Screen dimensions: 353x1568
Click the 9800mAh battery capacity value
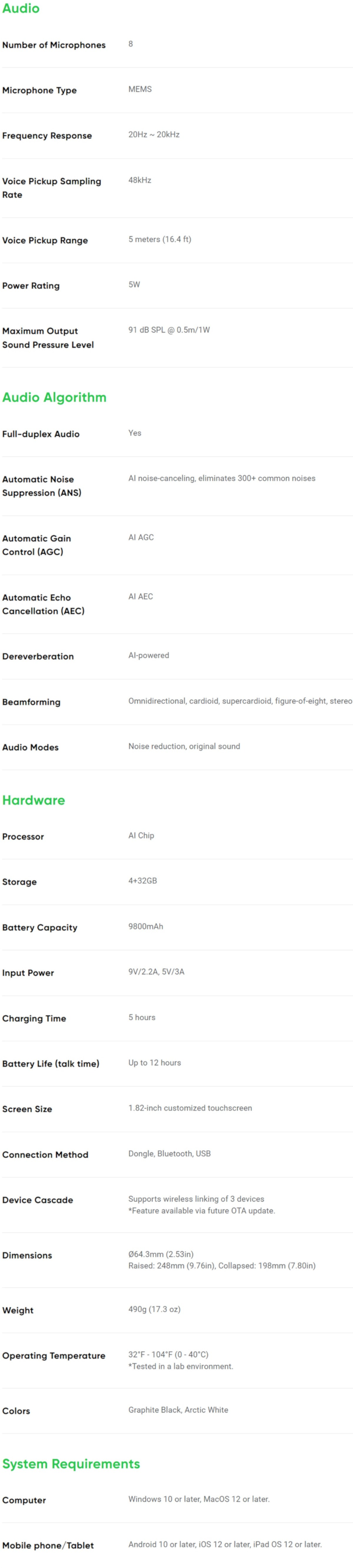(x=145, y=926)
